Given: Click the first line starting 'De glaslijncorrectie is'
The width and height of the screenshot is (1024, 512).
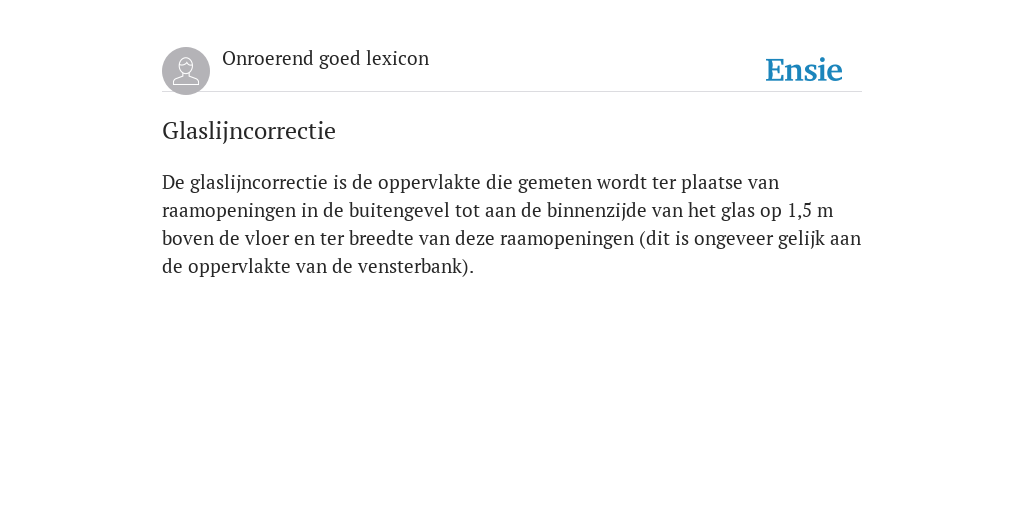Looking at the screenshot, I should tap(470, 182).
